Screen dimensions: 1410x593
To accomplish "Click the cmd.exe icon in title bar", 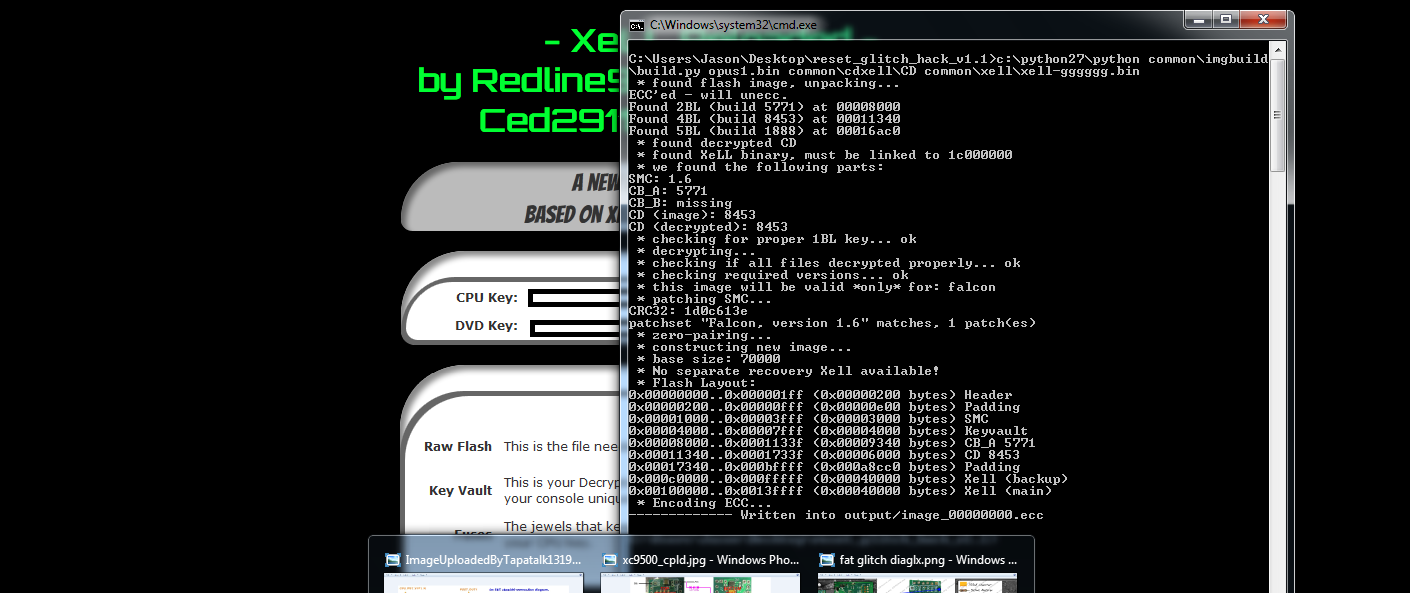I will pyautogui.click(x=635, y=24).
